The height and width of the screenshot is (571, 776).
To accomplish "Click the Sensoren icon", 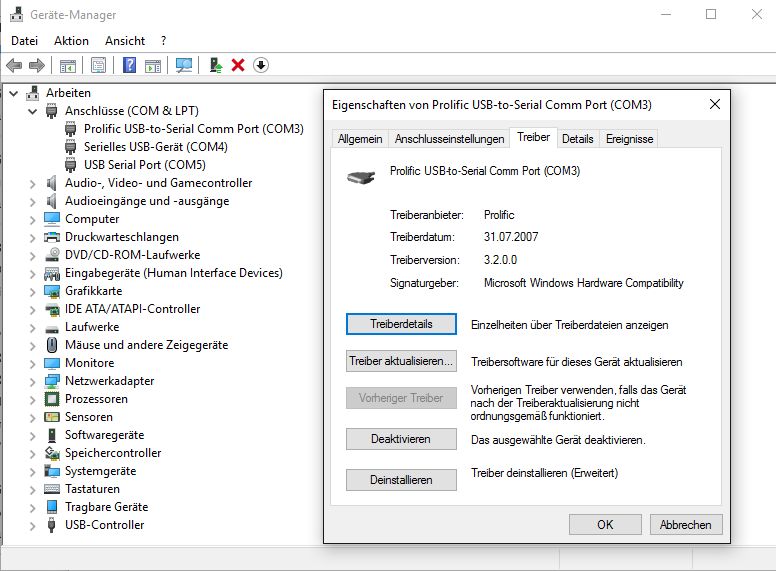I will point(51,417).
